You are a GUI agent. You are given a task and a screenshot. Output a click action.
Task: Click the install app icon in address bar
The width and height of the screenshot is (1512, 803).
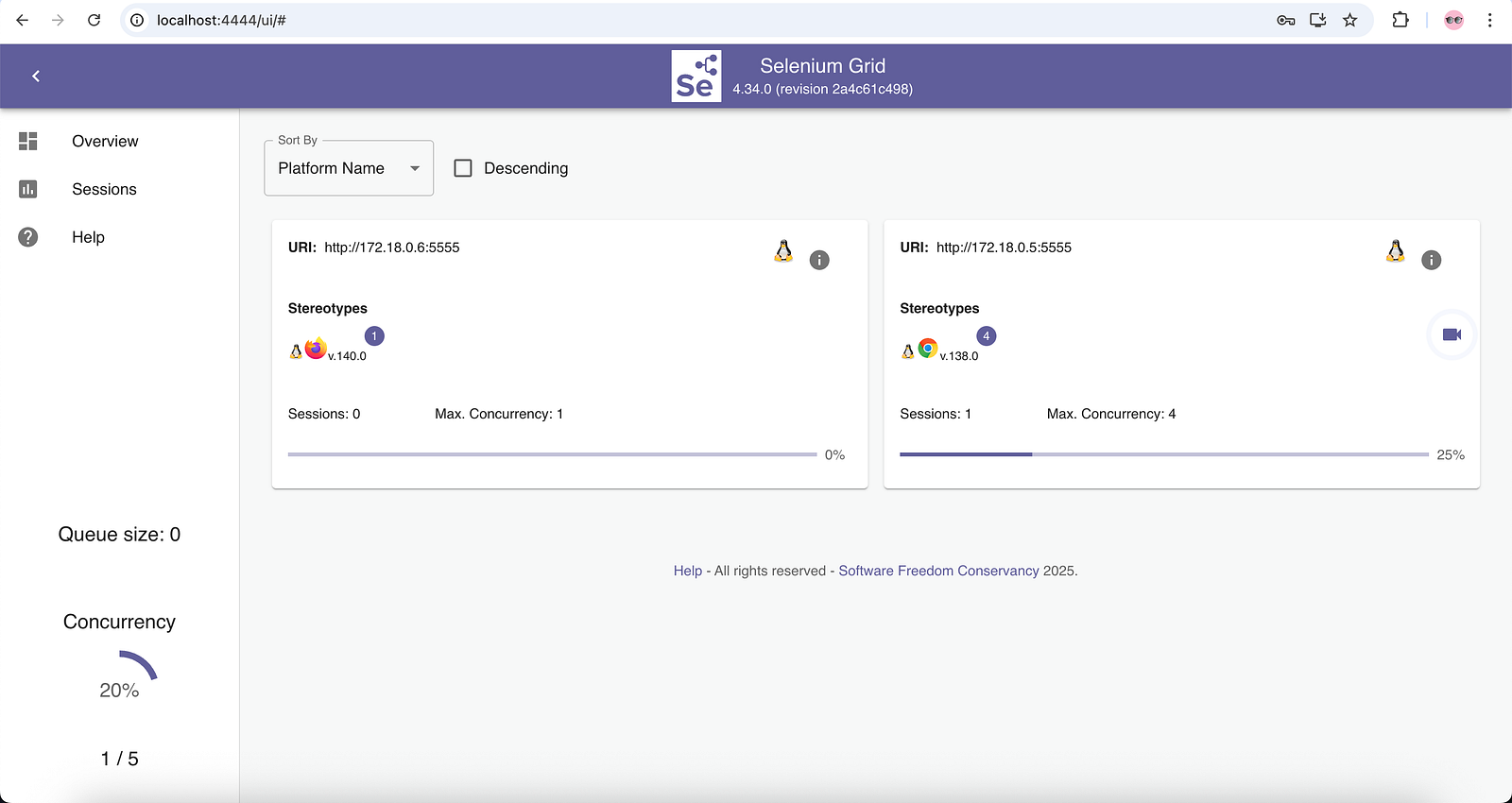1317,20
